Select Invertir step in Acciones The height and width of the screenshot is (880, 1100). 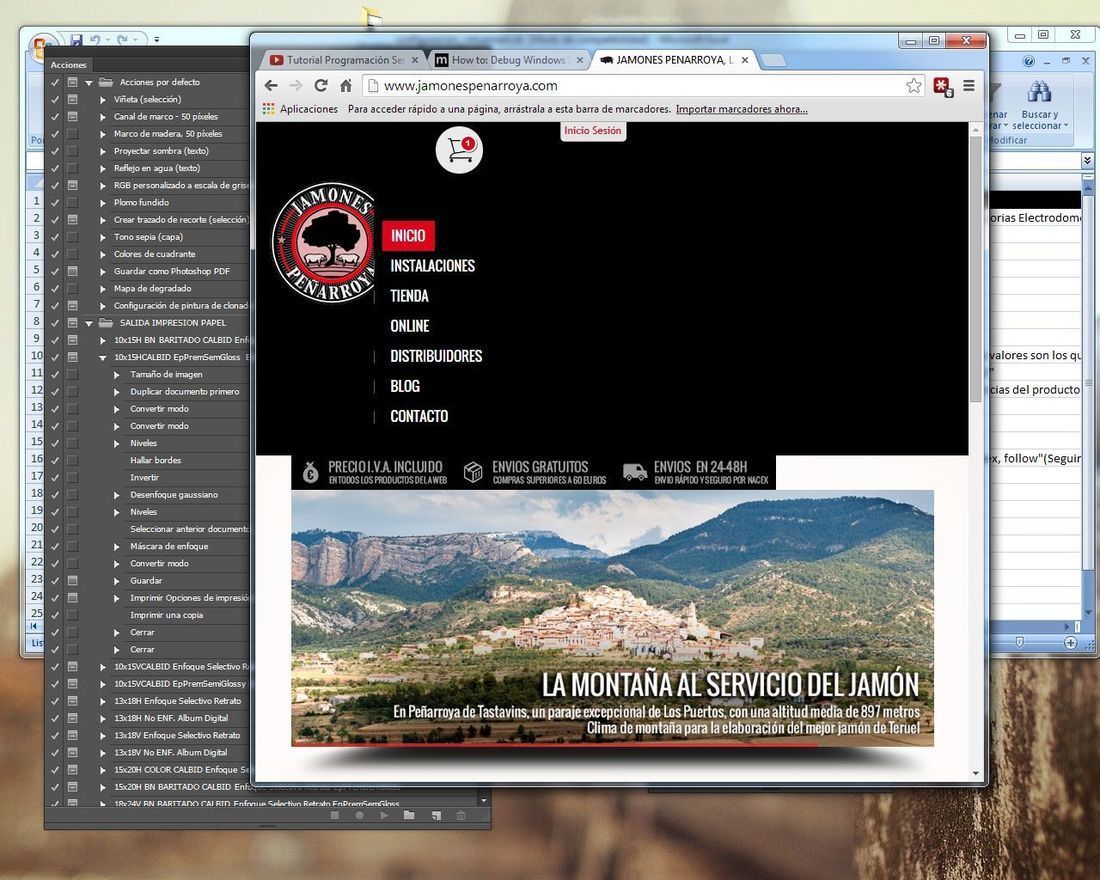coord(145,478)
